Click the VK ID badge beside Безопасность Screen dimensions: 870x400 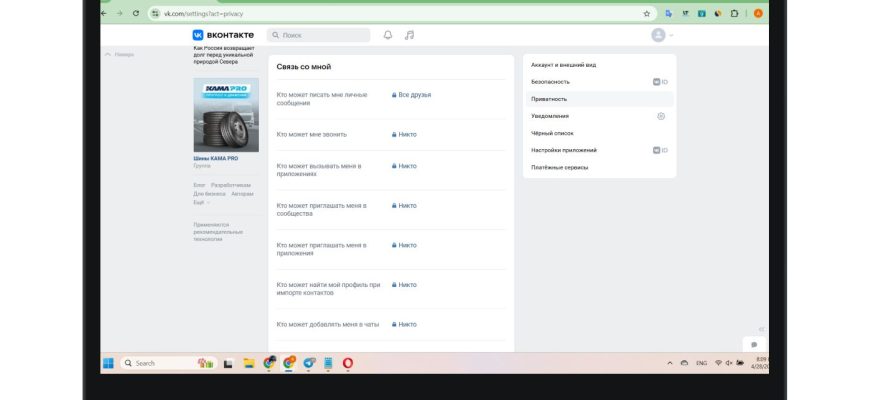tap(659, 81)
